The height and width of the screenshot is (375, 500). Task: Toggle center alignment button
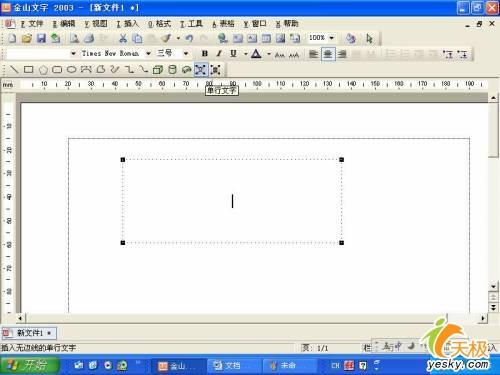(328, 54)
